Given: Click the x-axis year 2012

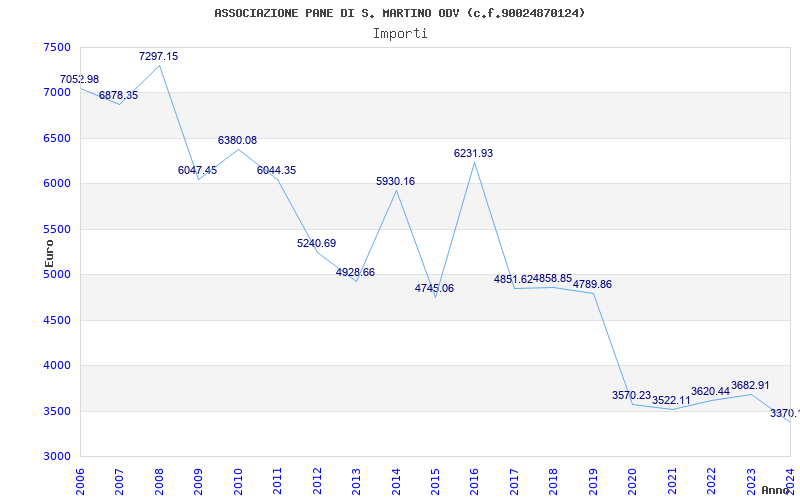Looking at the screenshot, I should (317, 481).
